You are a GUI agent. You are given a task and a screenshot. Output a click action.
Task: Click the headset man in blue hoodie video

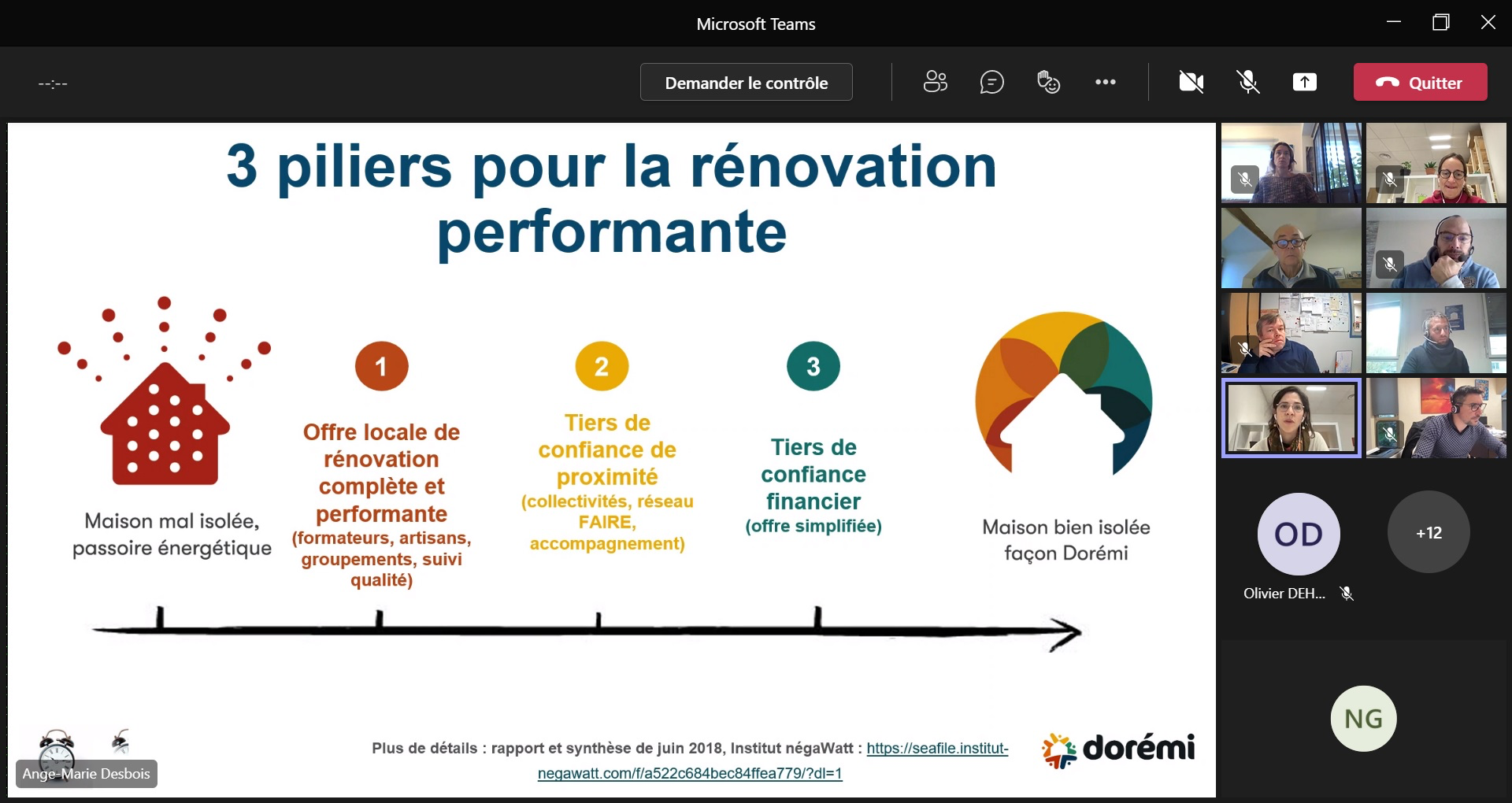pos(1436,248)
